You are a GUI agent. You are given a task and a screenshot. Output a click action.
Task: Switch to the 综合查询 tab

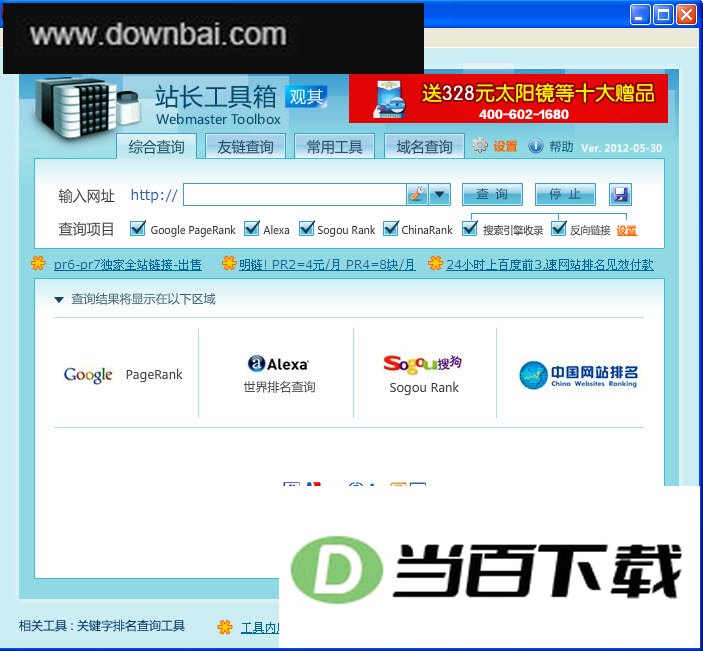pyautogui.click(x=156, y=146)
